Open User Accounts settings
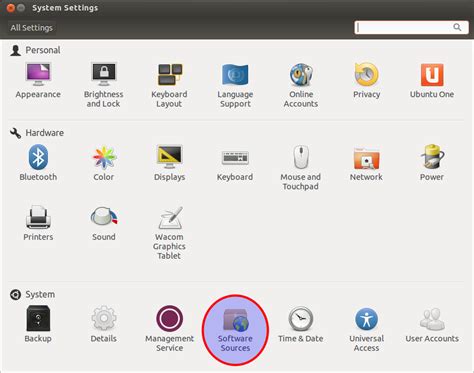 click(x=432, y=324)
